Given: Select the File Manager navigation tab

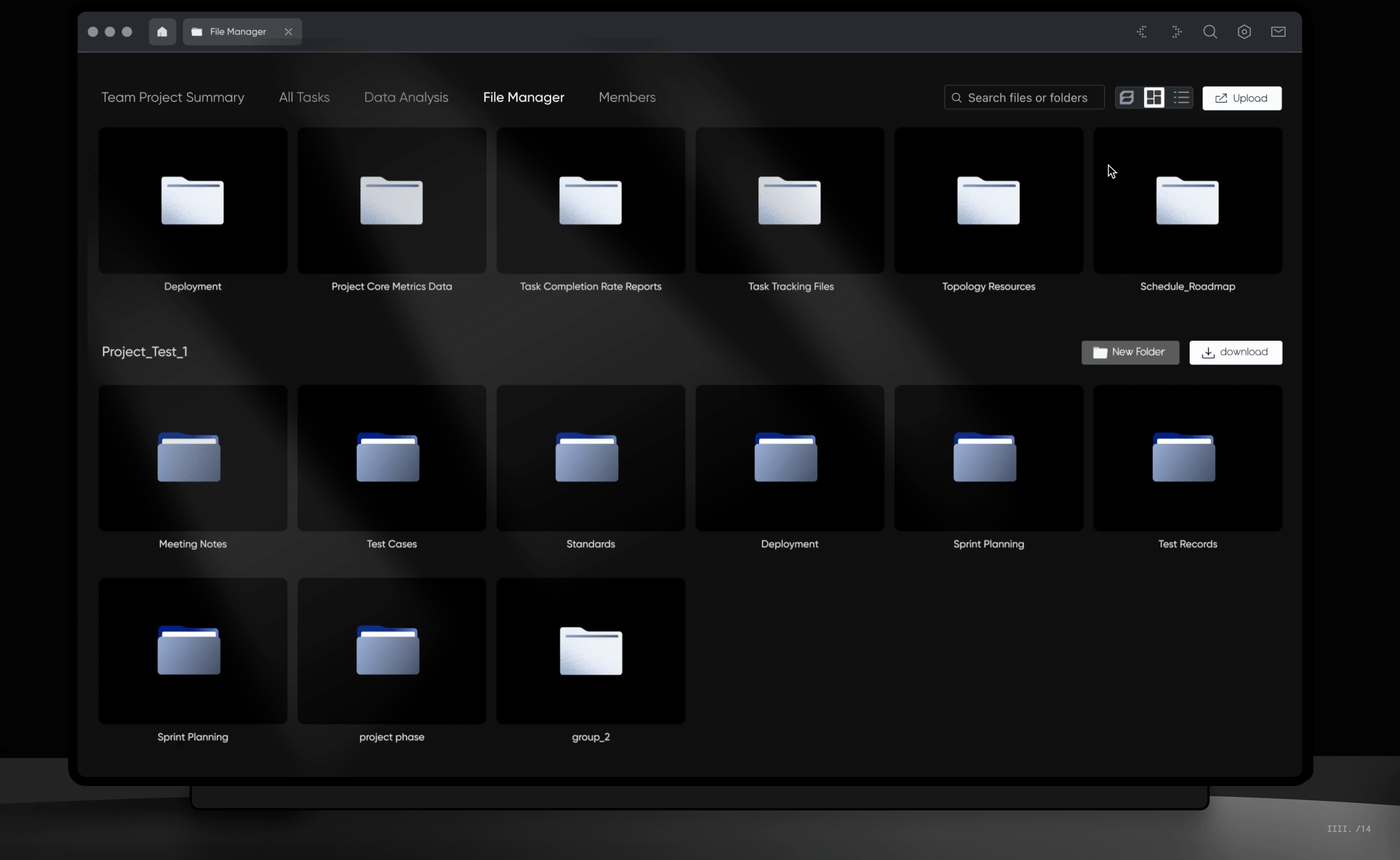Looking at the screenshot, I should coord(524,97).
